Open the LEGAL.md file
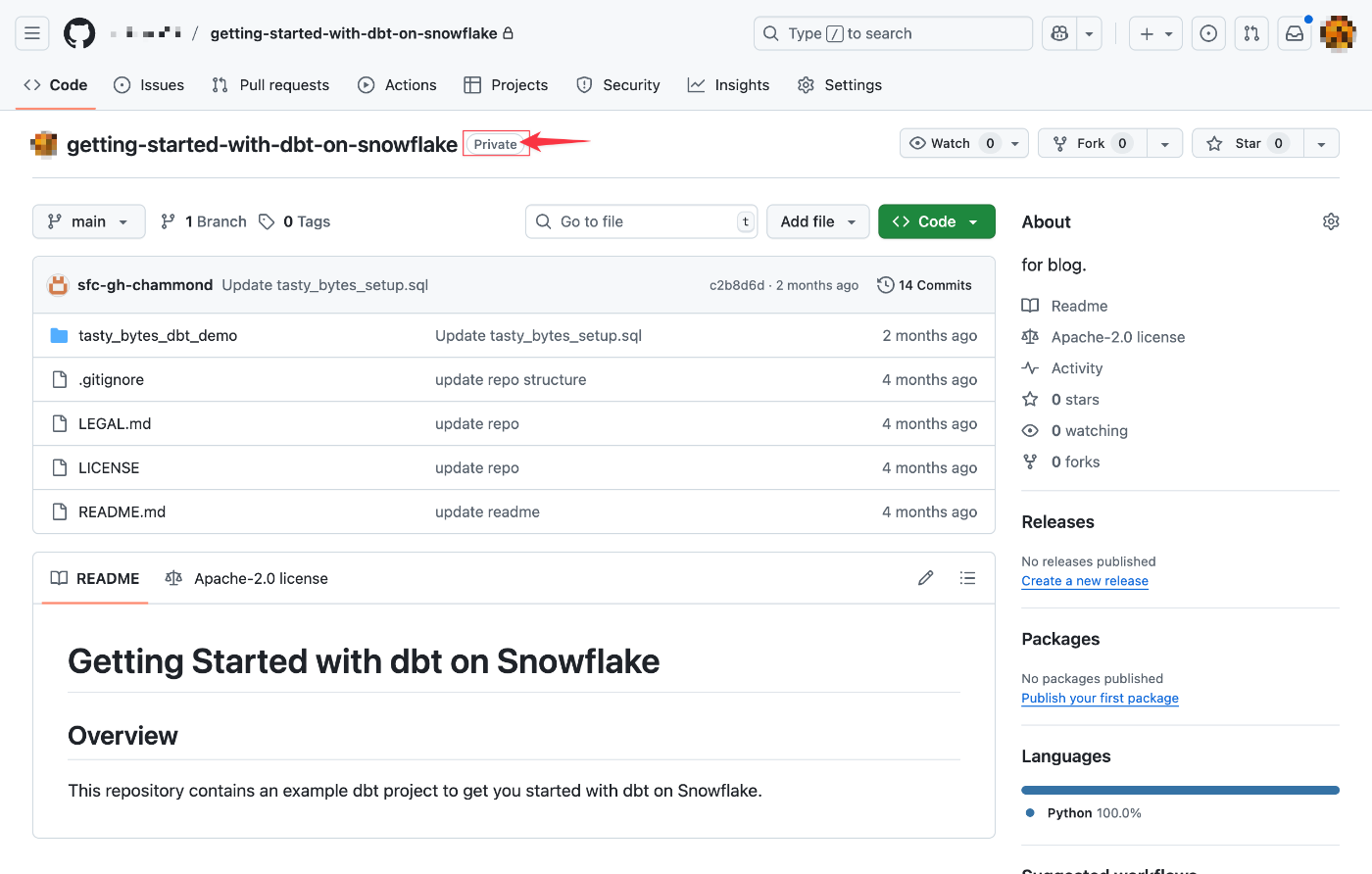Viewport: 1372px width, 874px height. click(x=115, y=423)
